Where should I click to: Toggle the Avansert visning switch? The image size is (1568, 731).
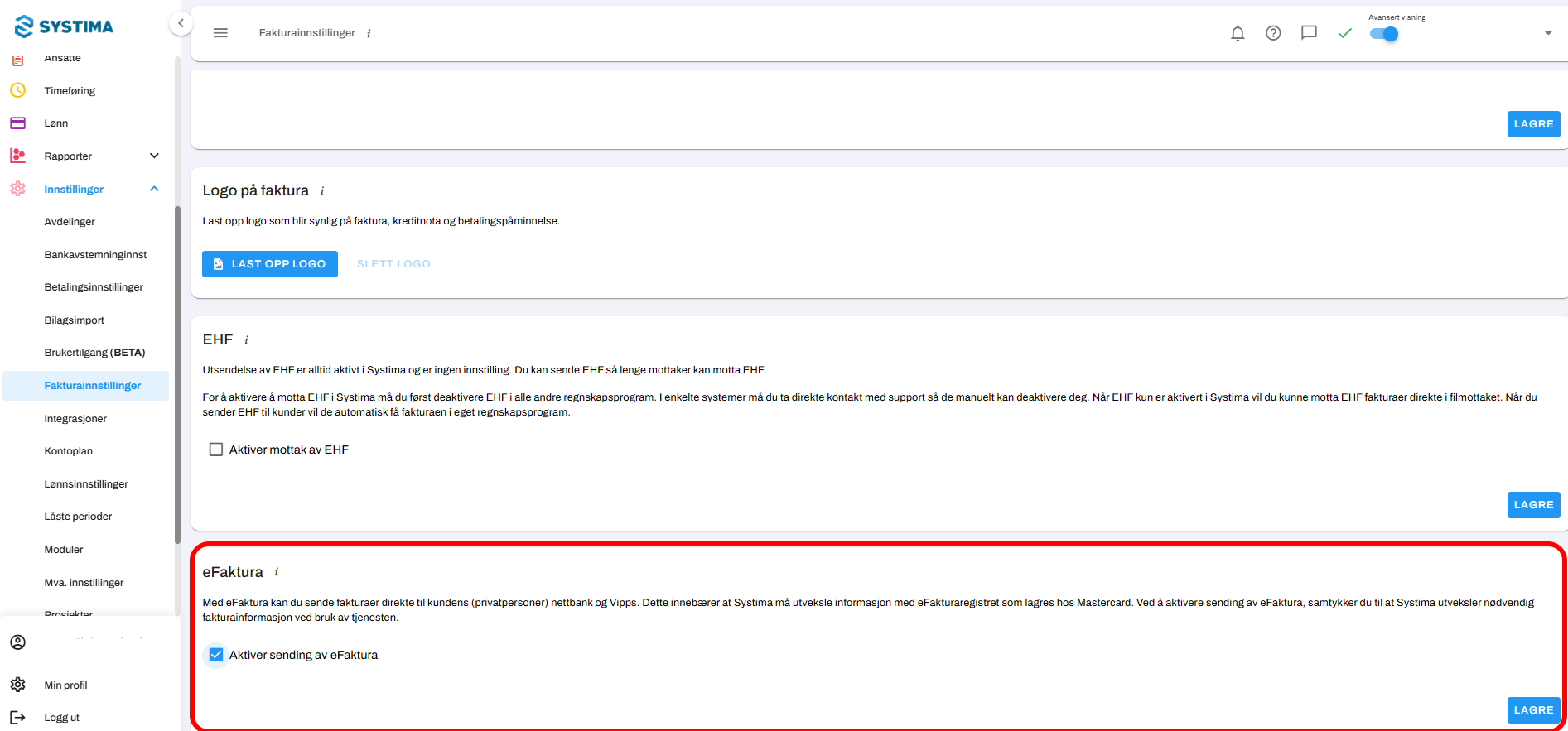point(1384,34)
